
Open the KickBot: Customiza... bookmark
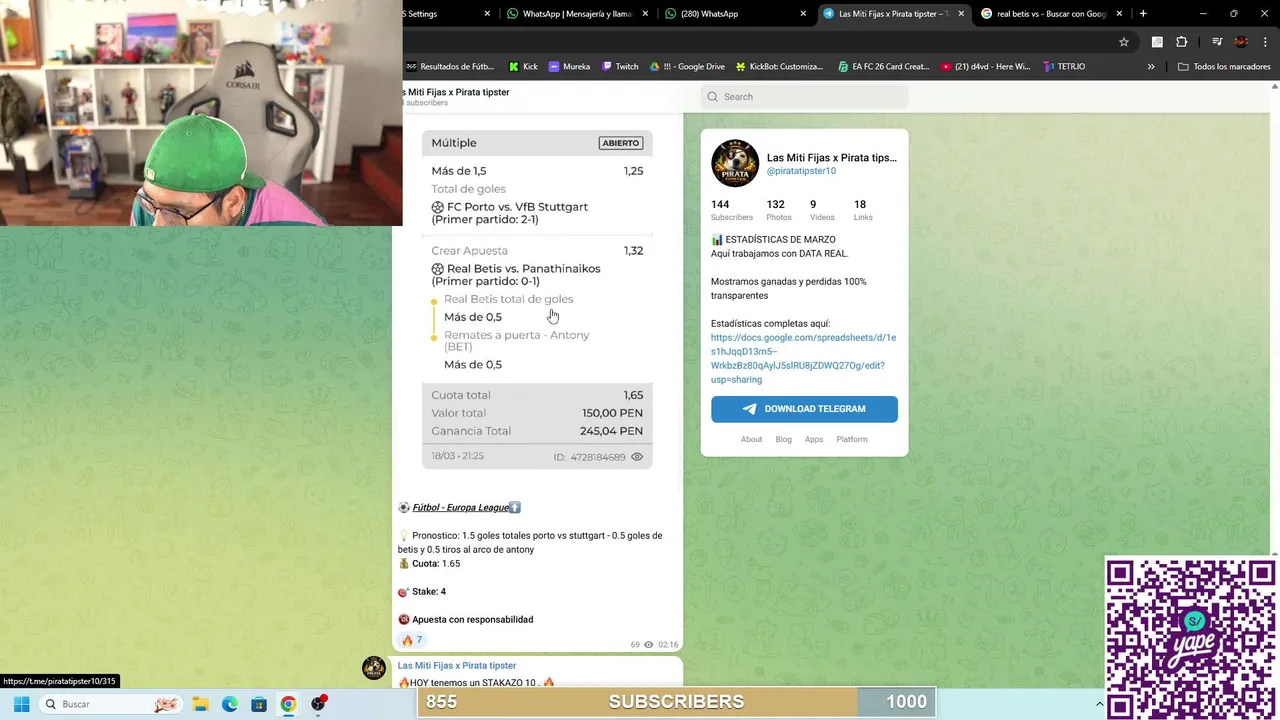click(779, 67)
